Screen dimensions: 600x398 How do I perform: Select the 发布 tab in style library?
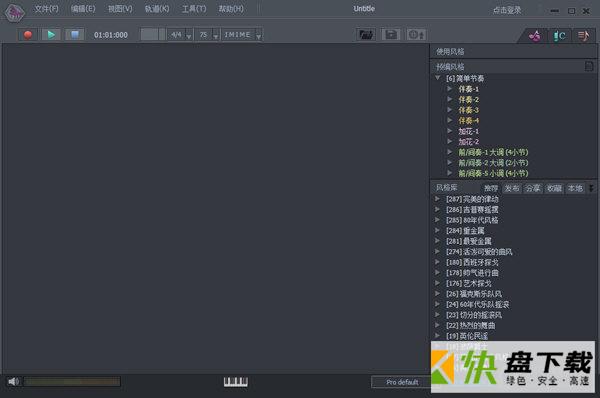[512, 188]
